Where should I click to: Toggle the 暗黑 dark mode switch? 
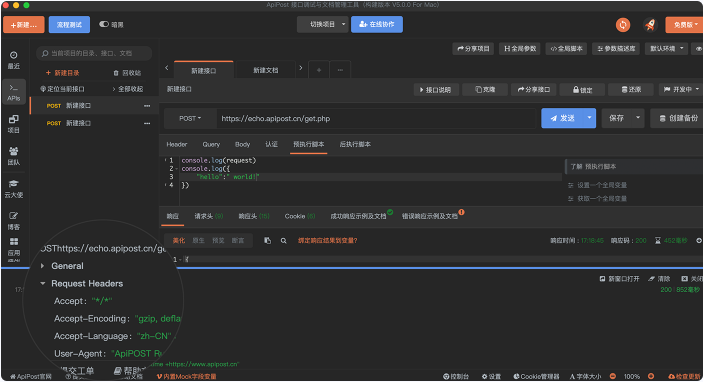click(104, 24)
